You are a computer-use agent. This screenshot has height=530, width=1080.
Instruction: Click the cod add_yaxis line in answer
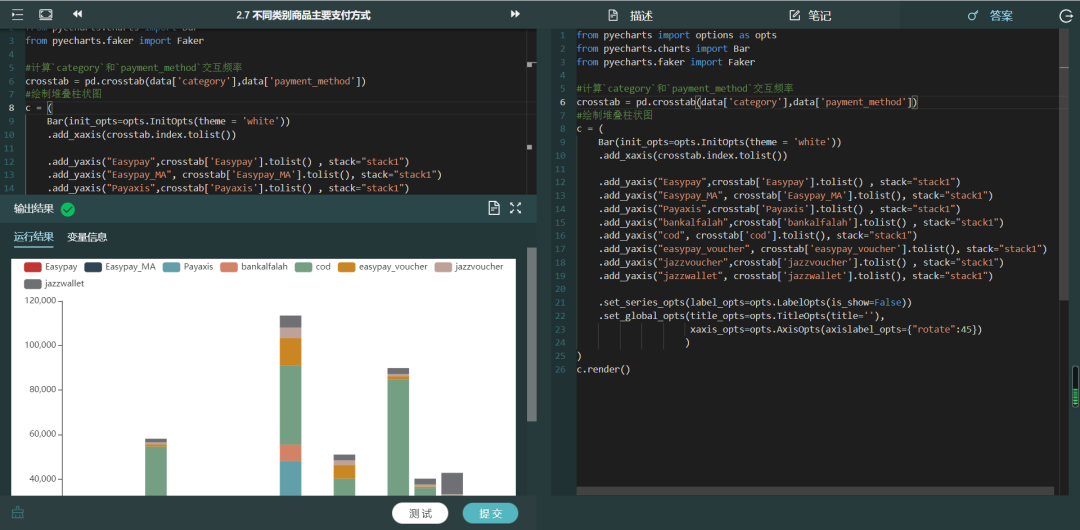tap(758, 236)
